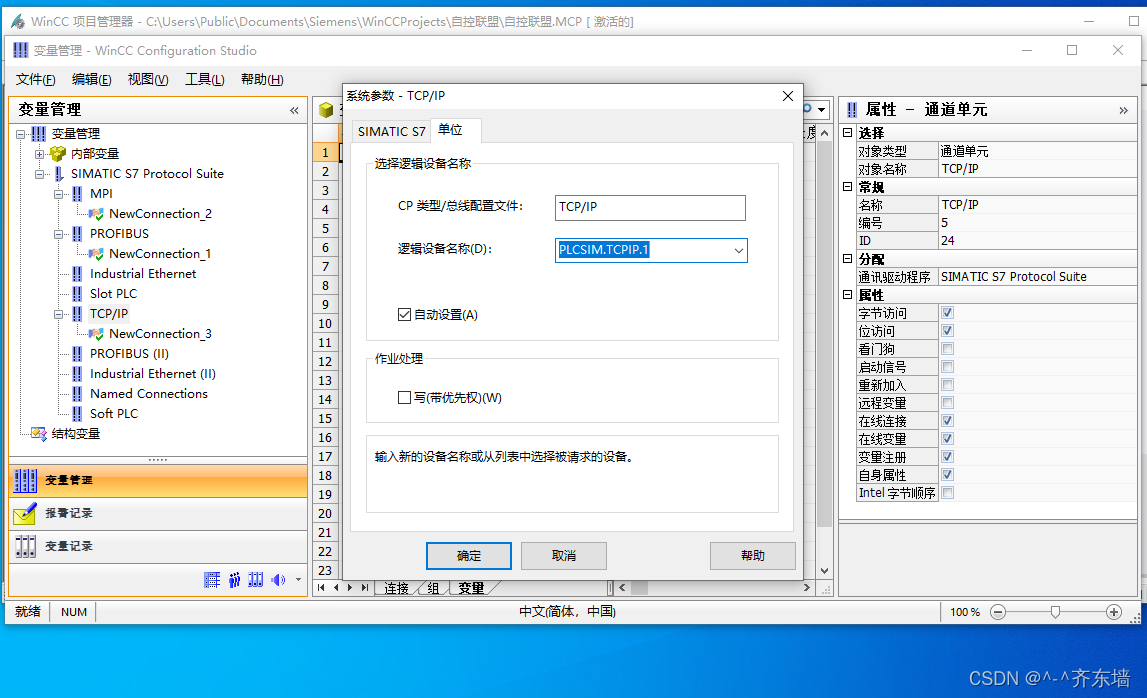Select NewConnection_2 under MPI
This screenshot has width=1147, height=698.
tap(160, 214)
